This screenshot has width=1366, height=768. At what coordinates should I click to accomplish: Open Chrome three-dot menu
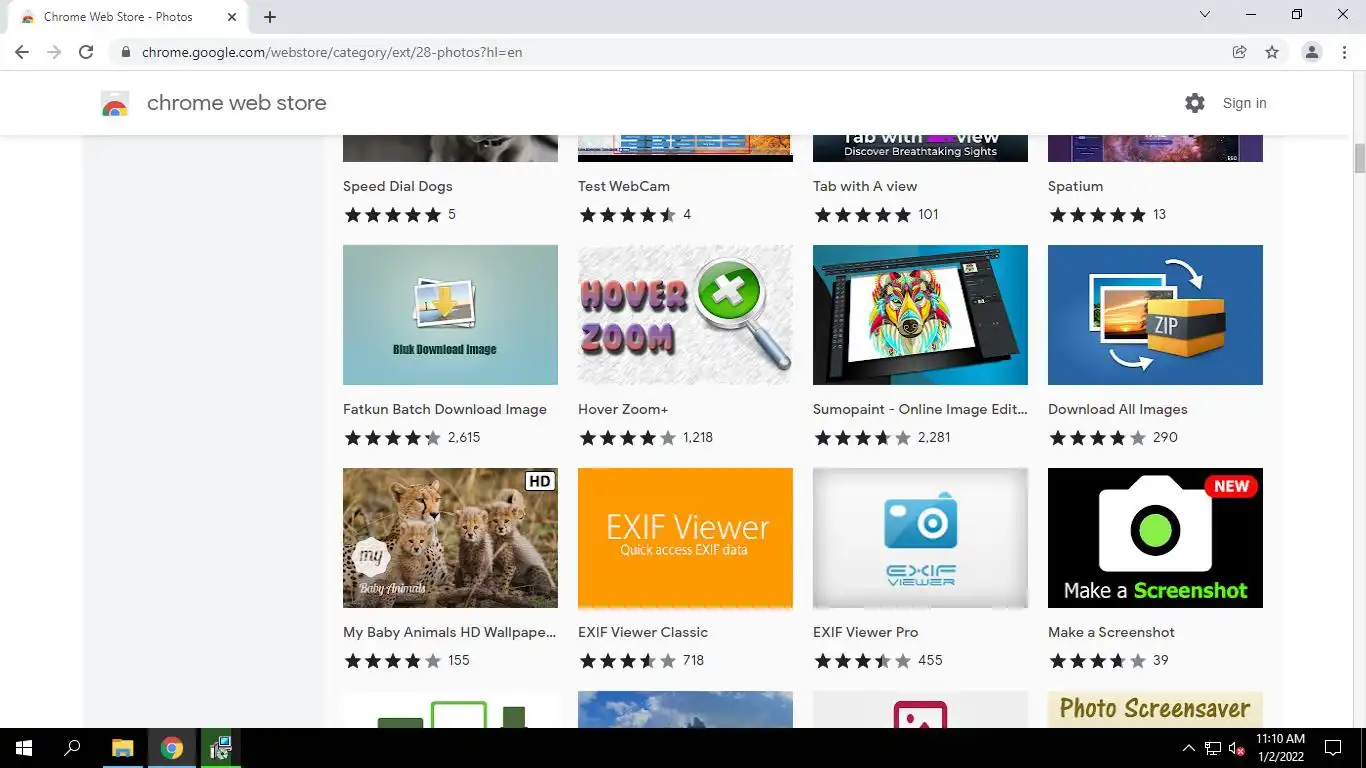tap(1344, 52)
